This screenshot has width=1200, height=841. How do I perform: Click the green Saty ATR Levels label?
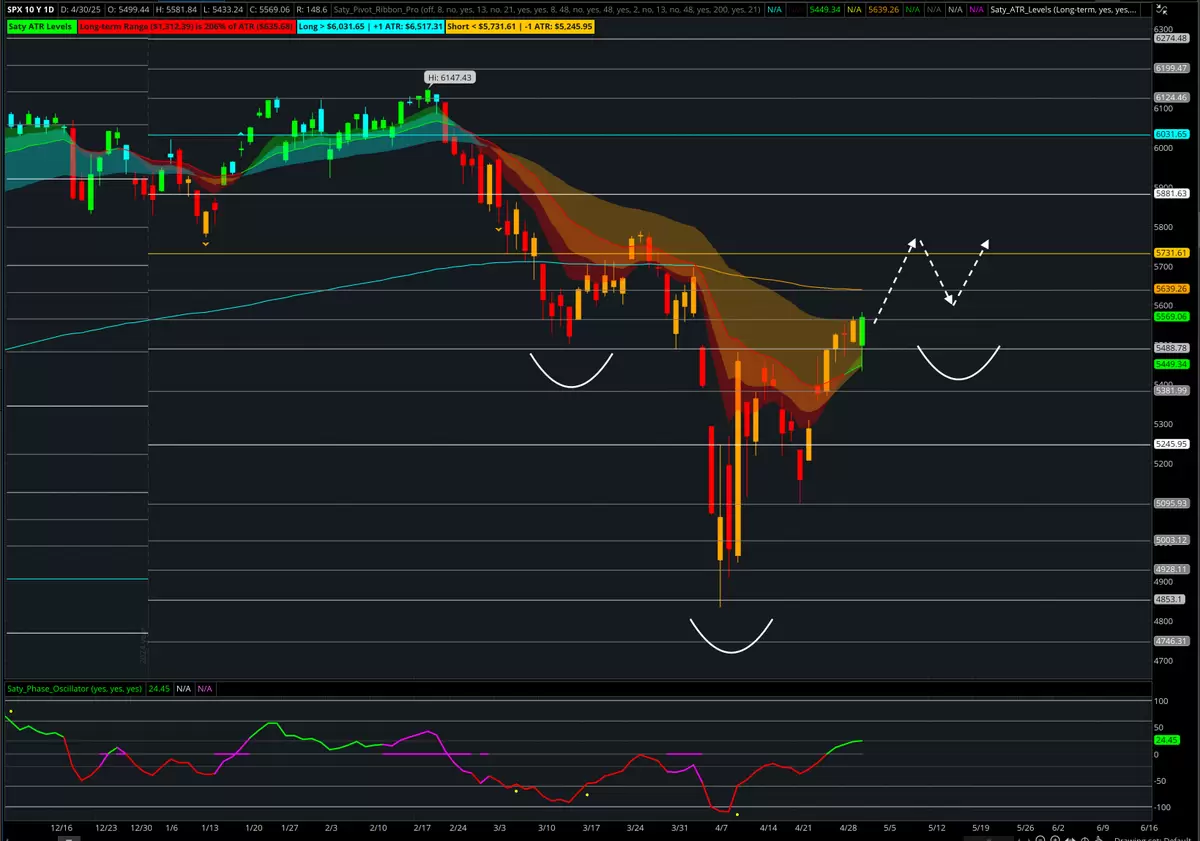pos(39,25)
